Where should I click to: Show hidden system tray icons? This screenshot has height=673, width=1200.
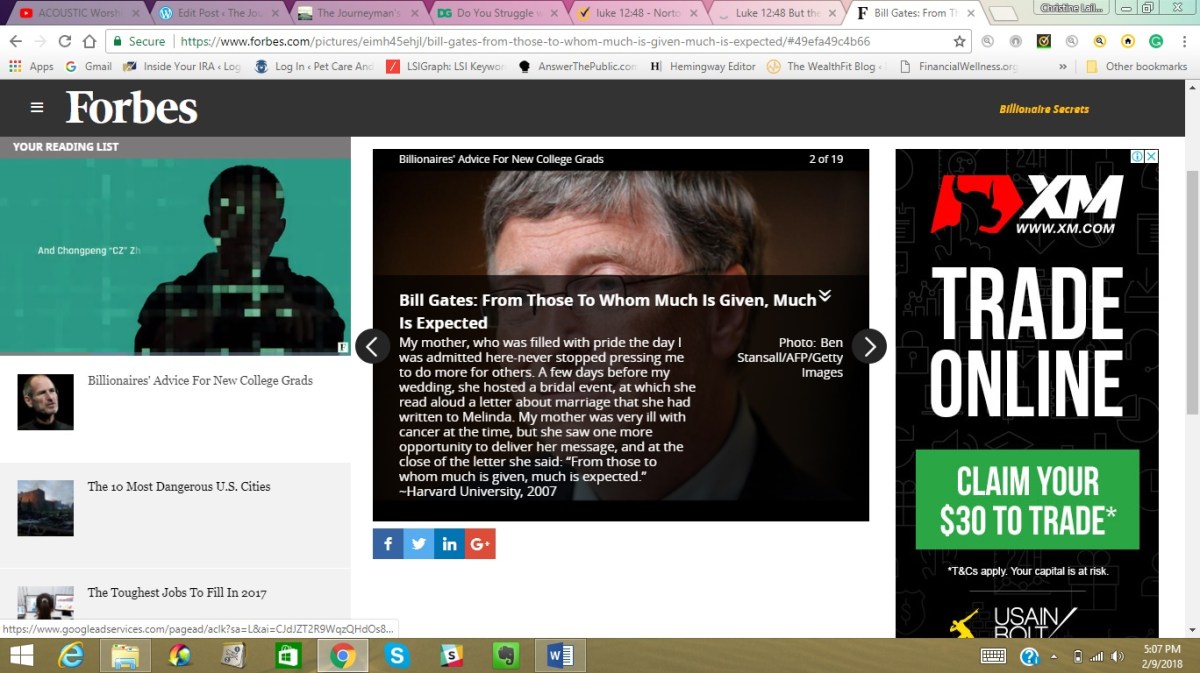1053,657
